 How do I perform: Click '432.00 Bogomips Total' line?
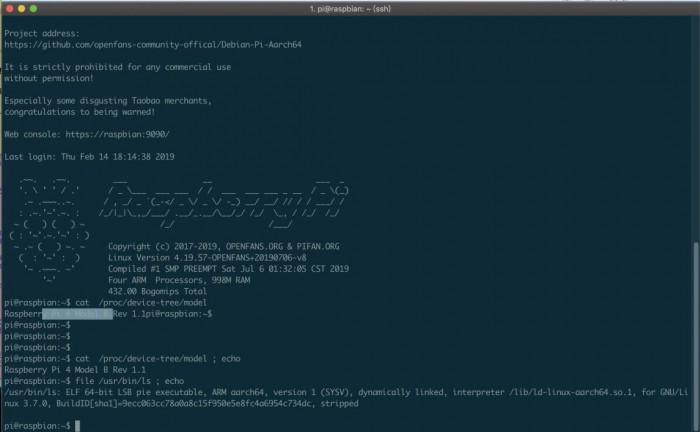click(x=157, y=291)
